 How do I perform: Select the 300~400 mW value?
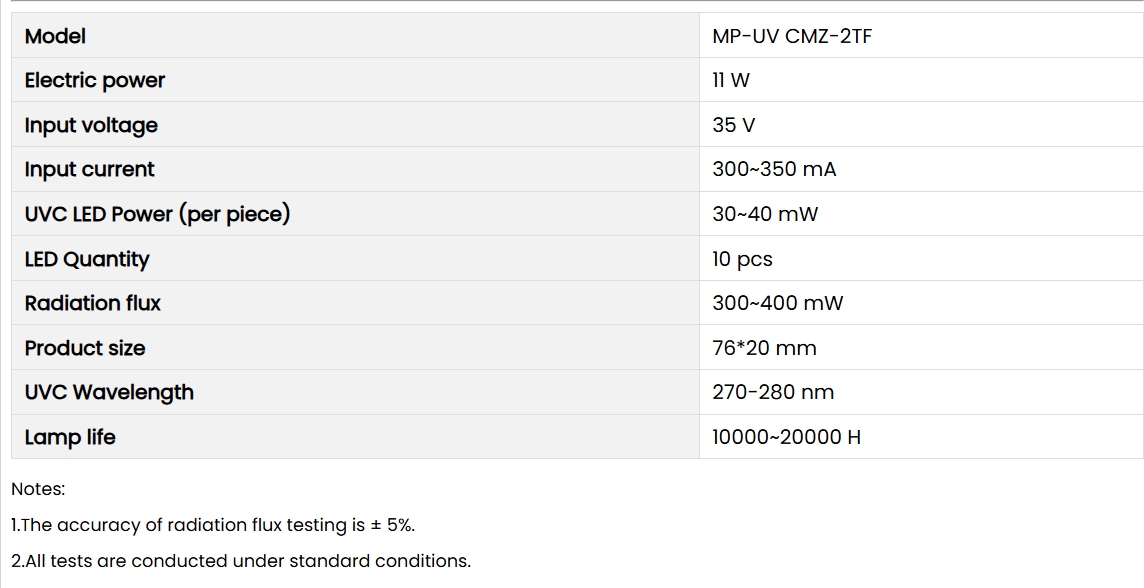click(x=778, y=303)
